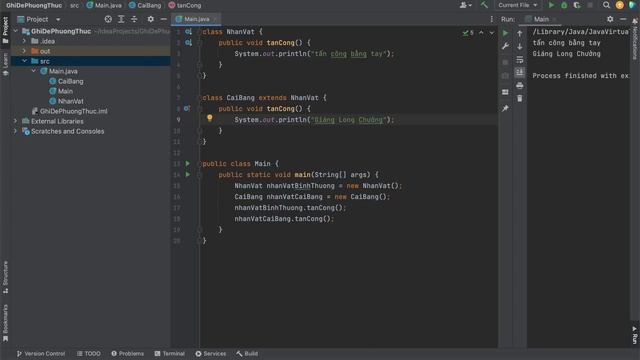Image resolution: width=640 pixels, height=360 pixels.
Task: Click overriding-method gutter icon on line 8
Action: (187, 109)
